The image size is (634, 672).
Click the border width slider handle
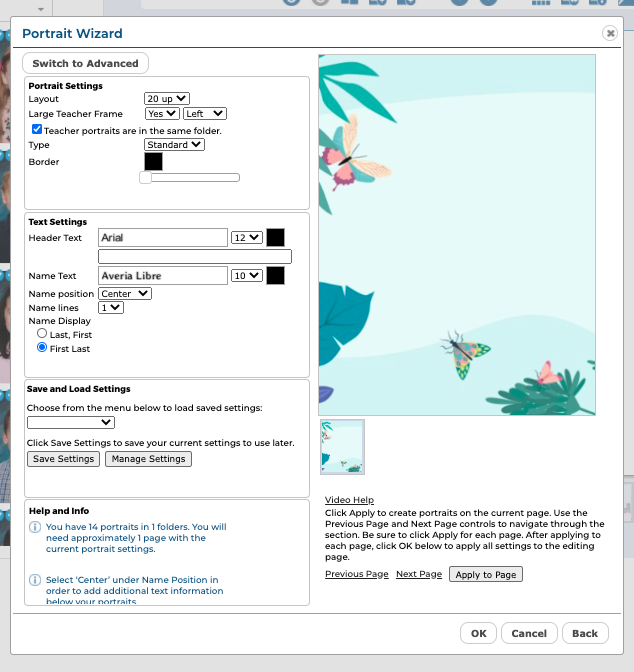pos(146,178)
